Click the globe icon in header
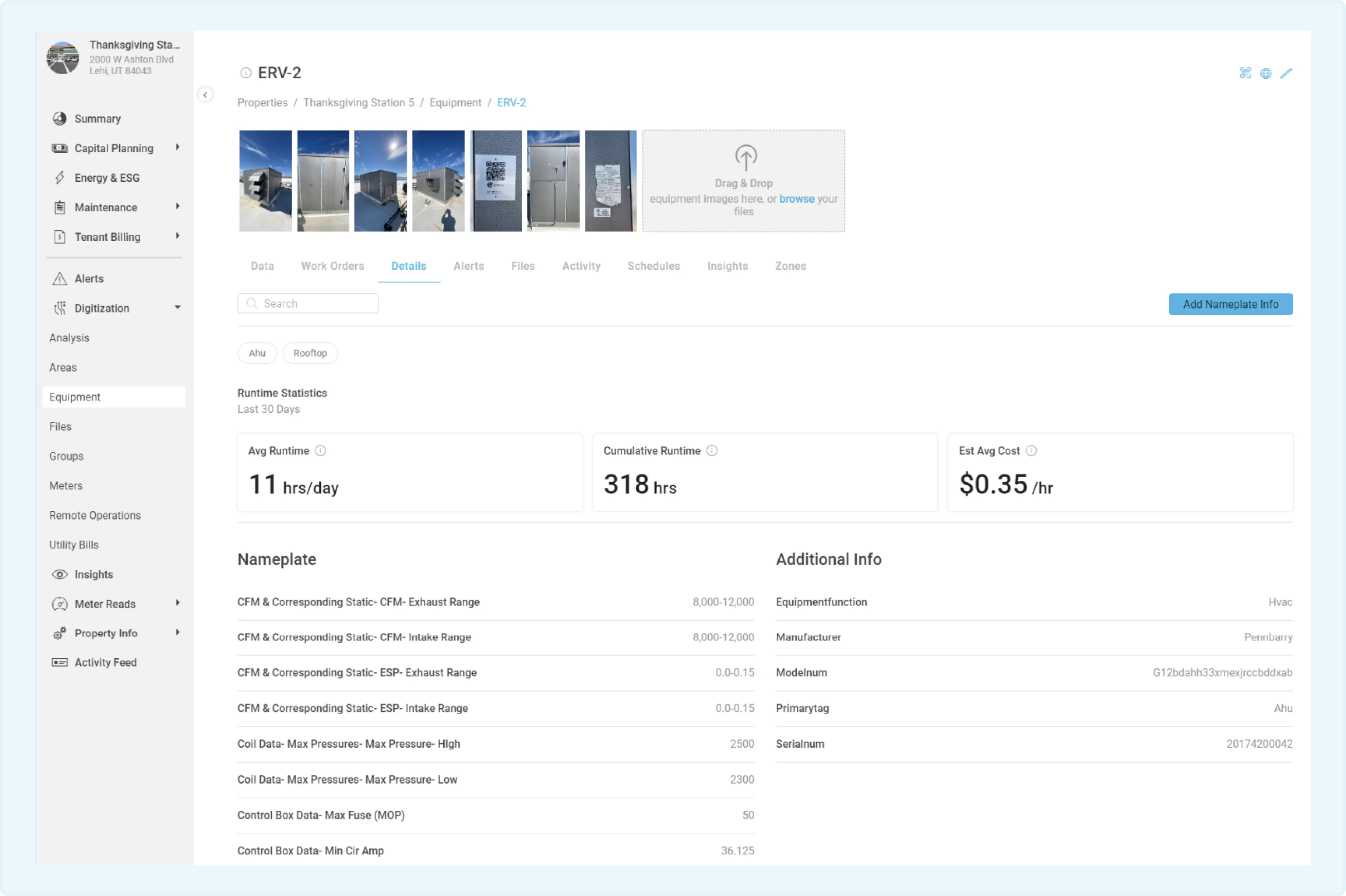1346x896 pixels. pyautogui.click(x=1266, y=73)
